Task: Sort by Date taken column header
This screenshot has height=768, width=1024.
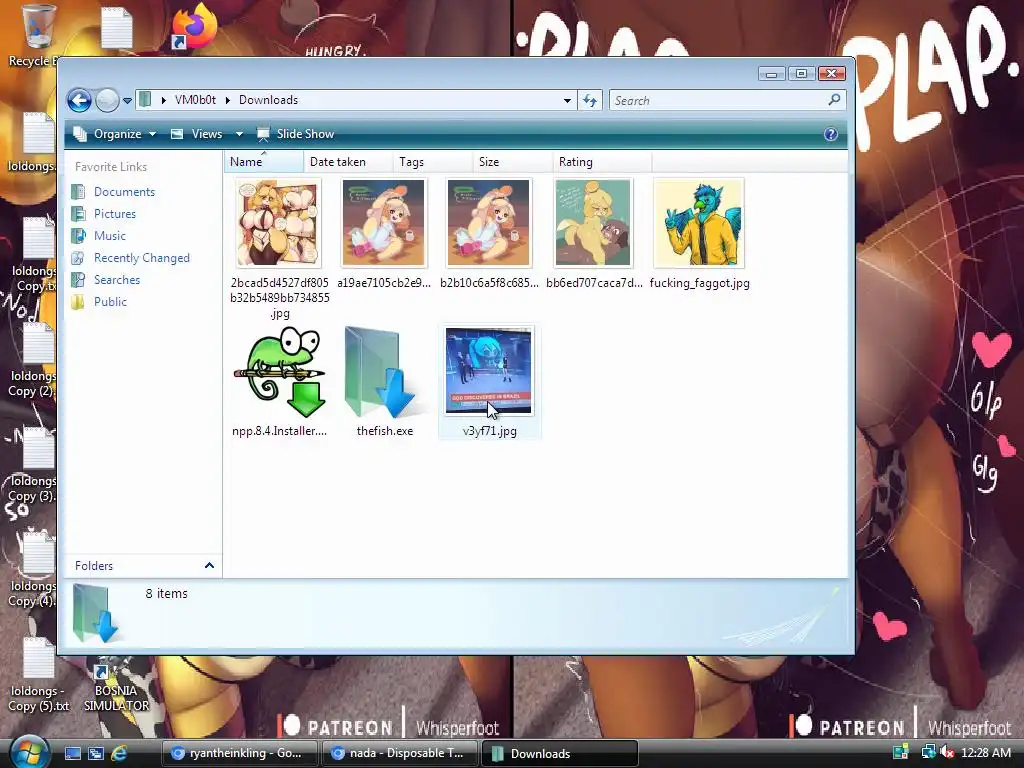Action: point(348,162)
